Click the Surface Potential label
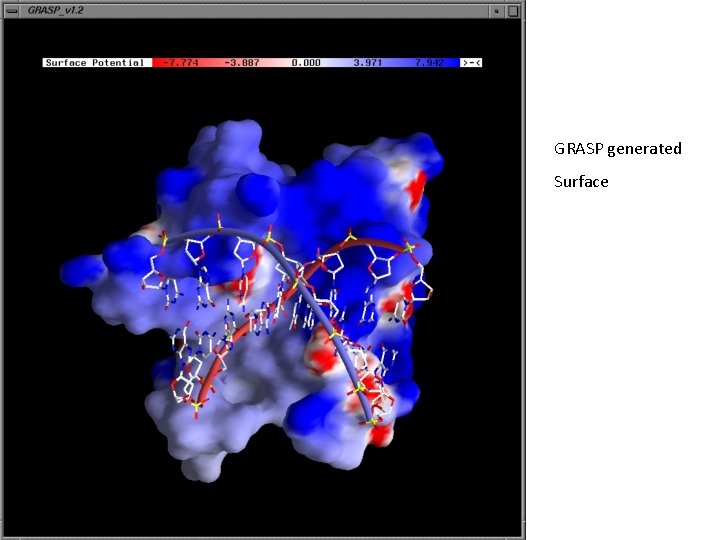 click(x=95, y=62)
